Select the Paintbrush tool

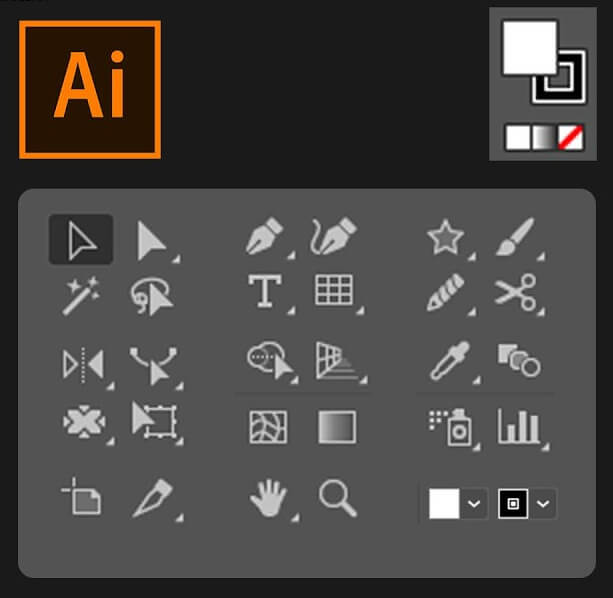click(514, 238)
